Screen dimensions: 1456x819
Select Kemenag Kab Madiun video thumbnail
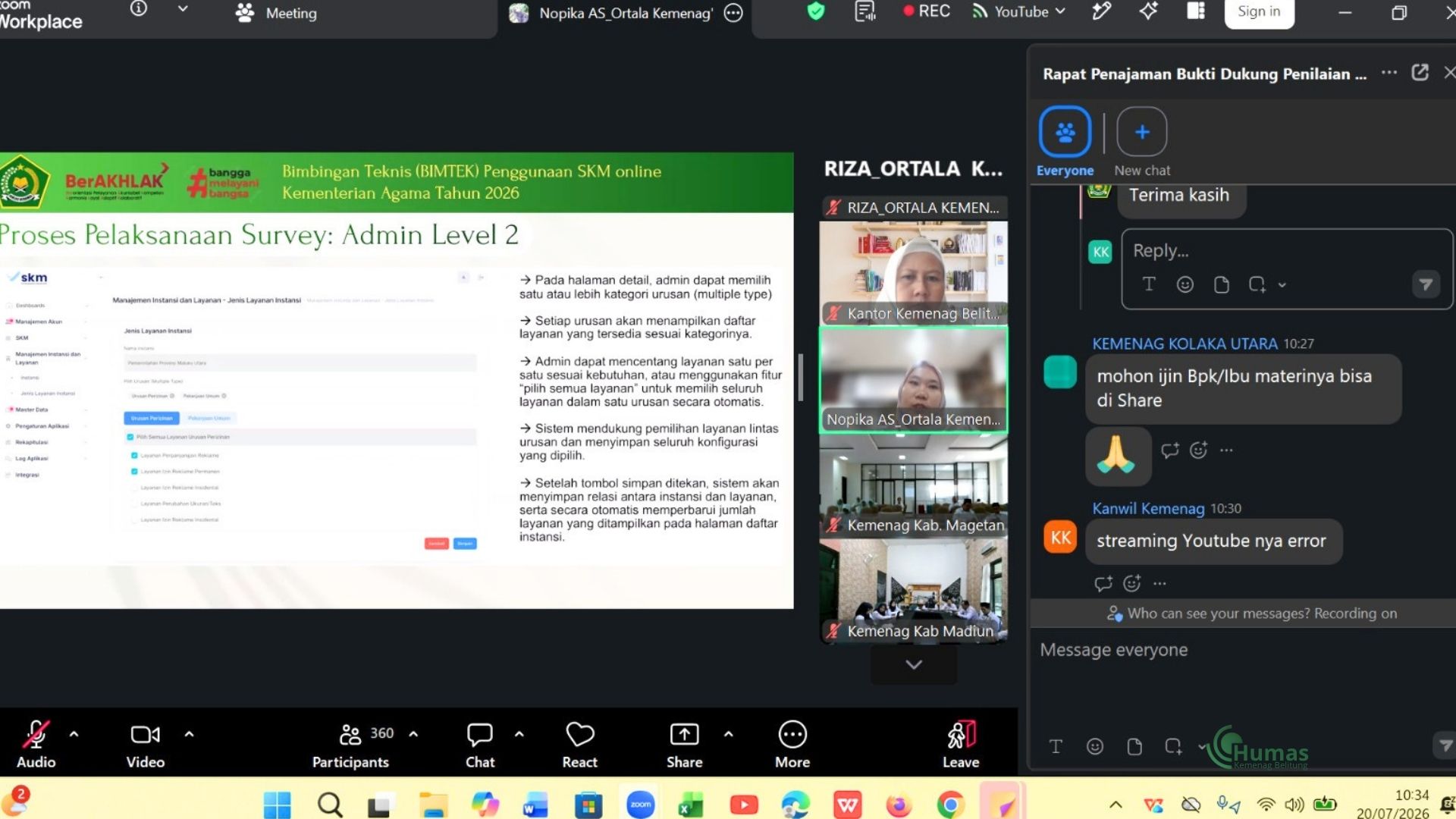click(914, 591)
